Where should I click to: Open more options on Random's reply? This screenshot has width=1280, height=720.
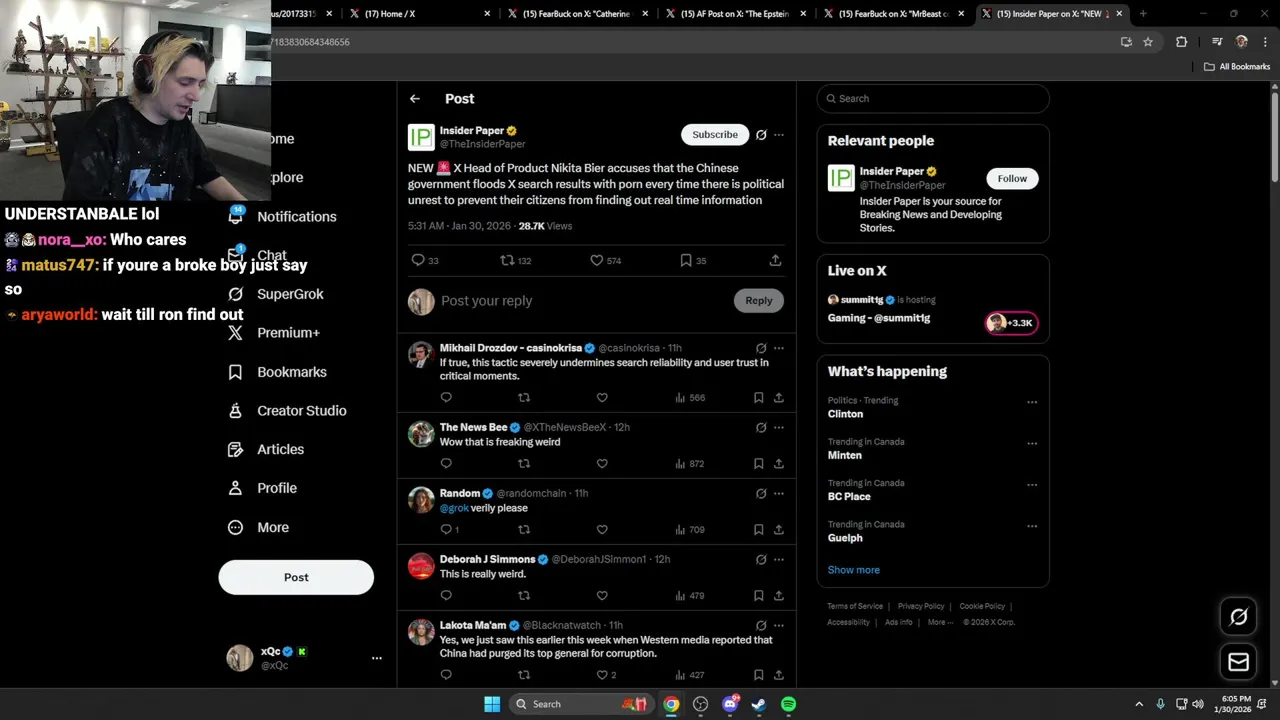[779, 493]
